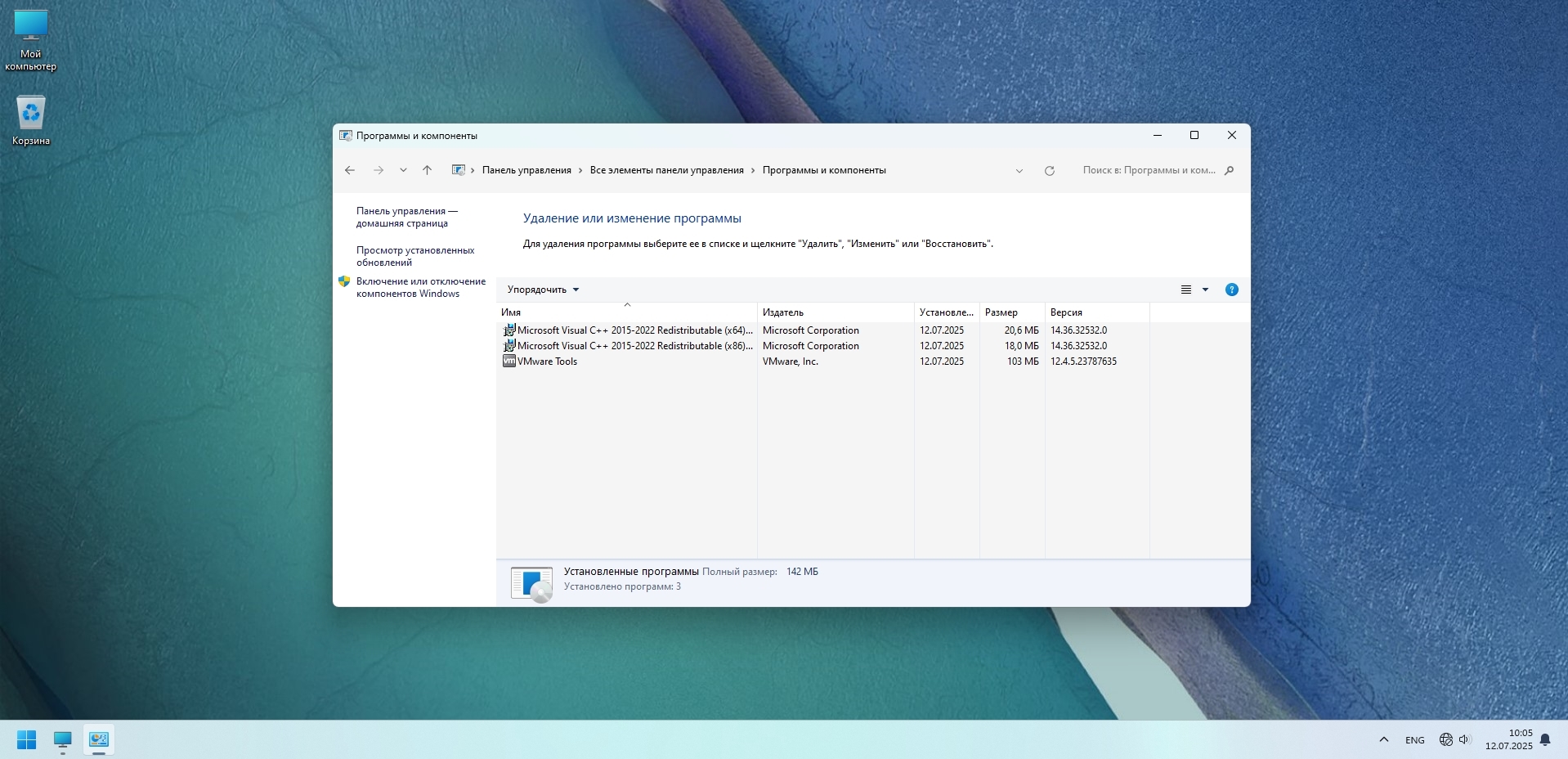Click the control panel icon in address bar
The width and height of the screenshot is (1568, 759).
(x=459, y=170)
